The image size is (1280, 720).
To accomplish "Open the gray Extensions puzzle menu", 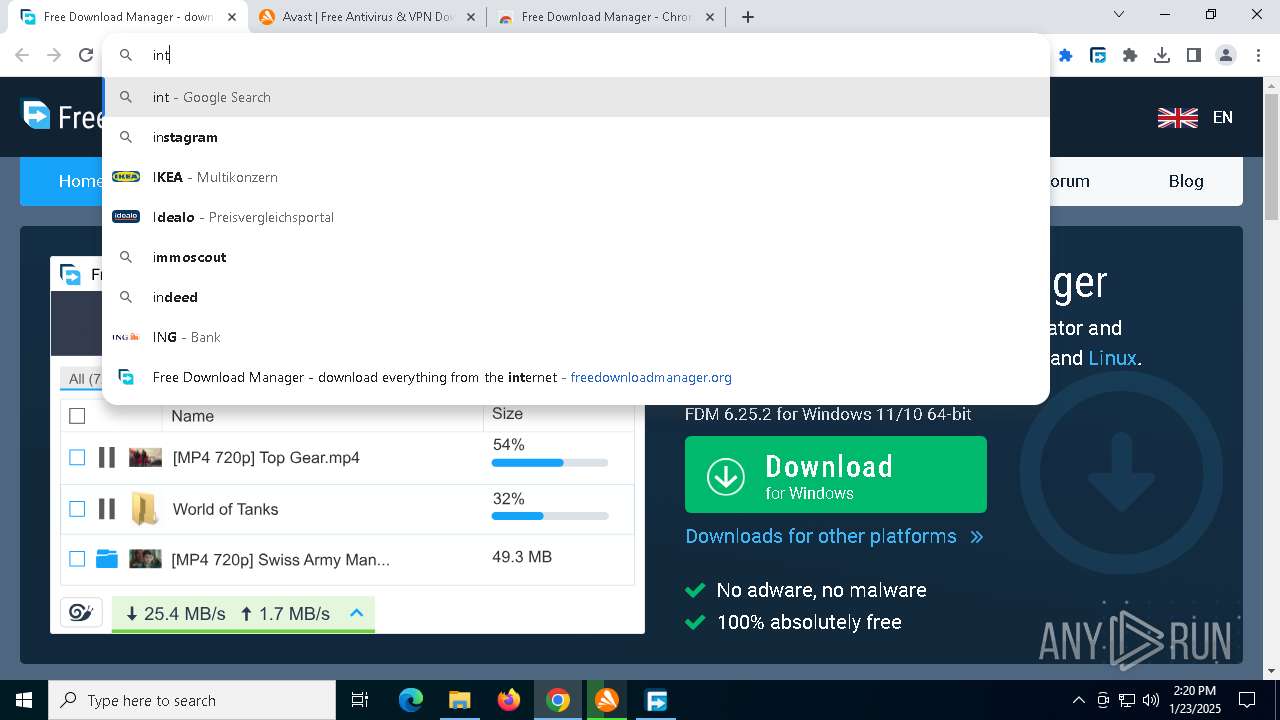I will coord(1130,55).
